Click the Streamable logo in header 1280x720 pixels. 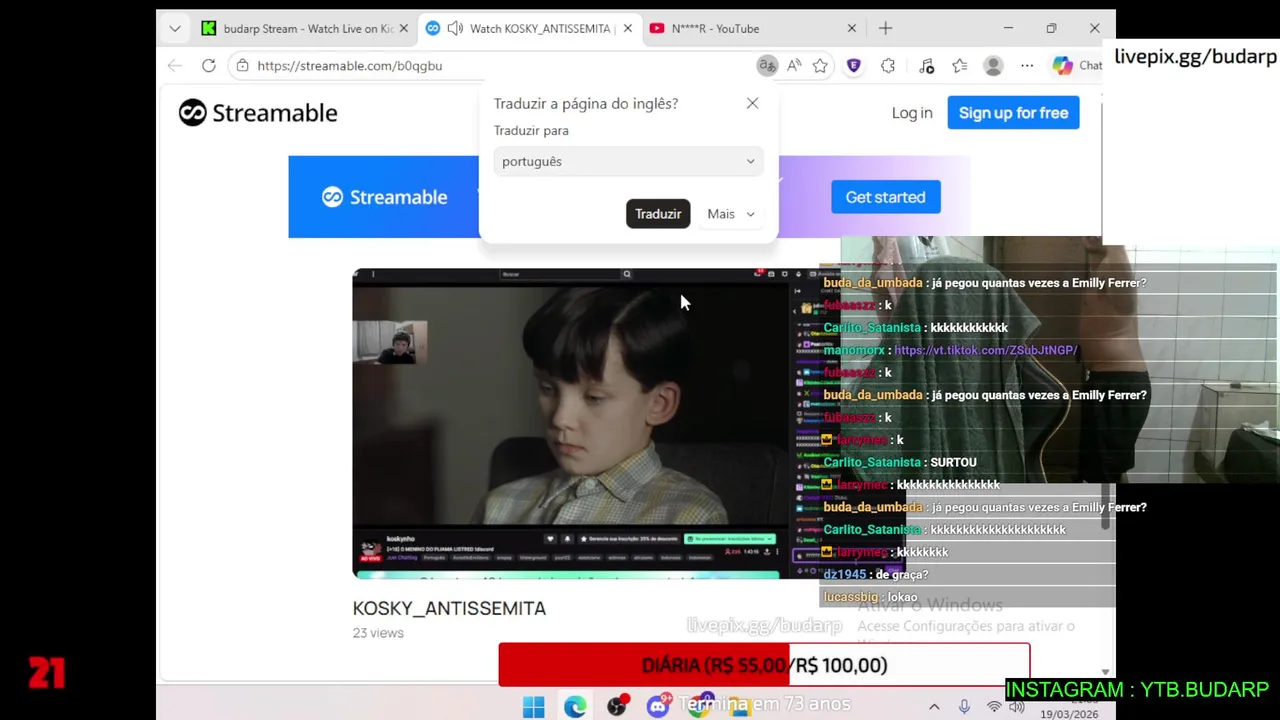(x=258, y=113)
